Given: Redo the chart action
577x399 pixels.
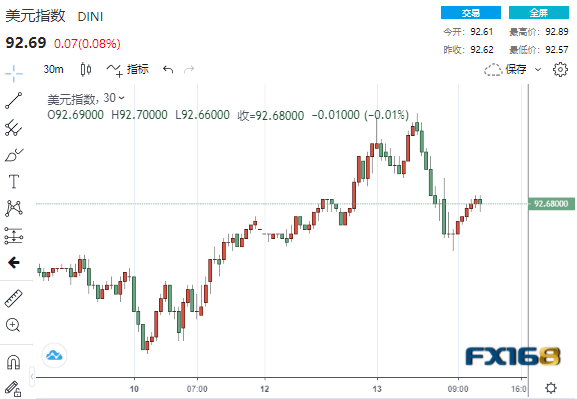Looking at the screenshot, I should [x=189, y=69].
